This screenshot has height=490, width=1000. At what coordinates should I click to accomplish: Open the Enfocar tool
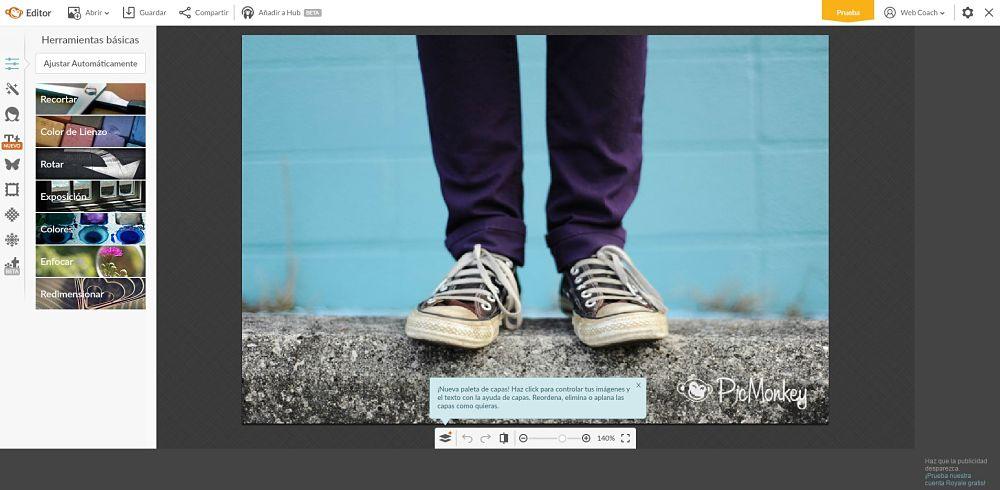tap(91, 262)
